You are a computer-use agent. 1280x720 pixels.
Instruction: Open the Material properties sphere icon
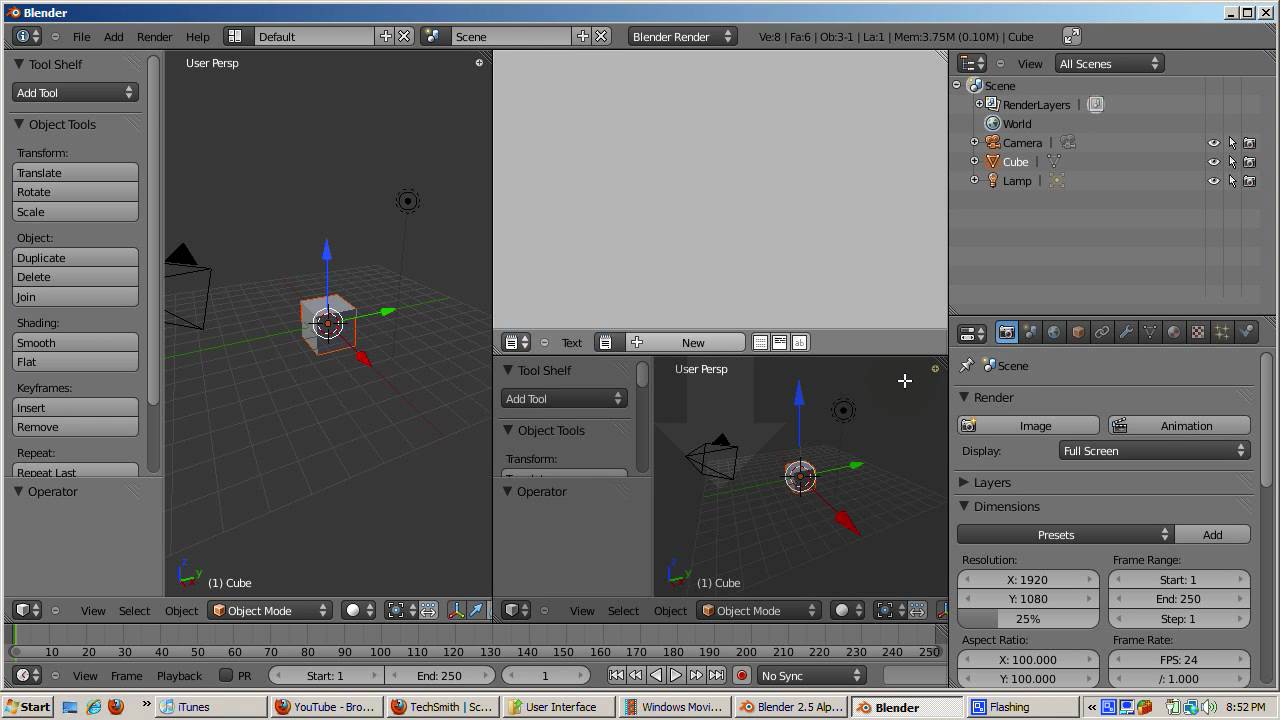pos(1174,333)
